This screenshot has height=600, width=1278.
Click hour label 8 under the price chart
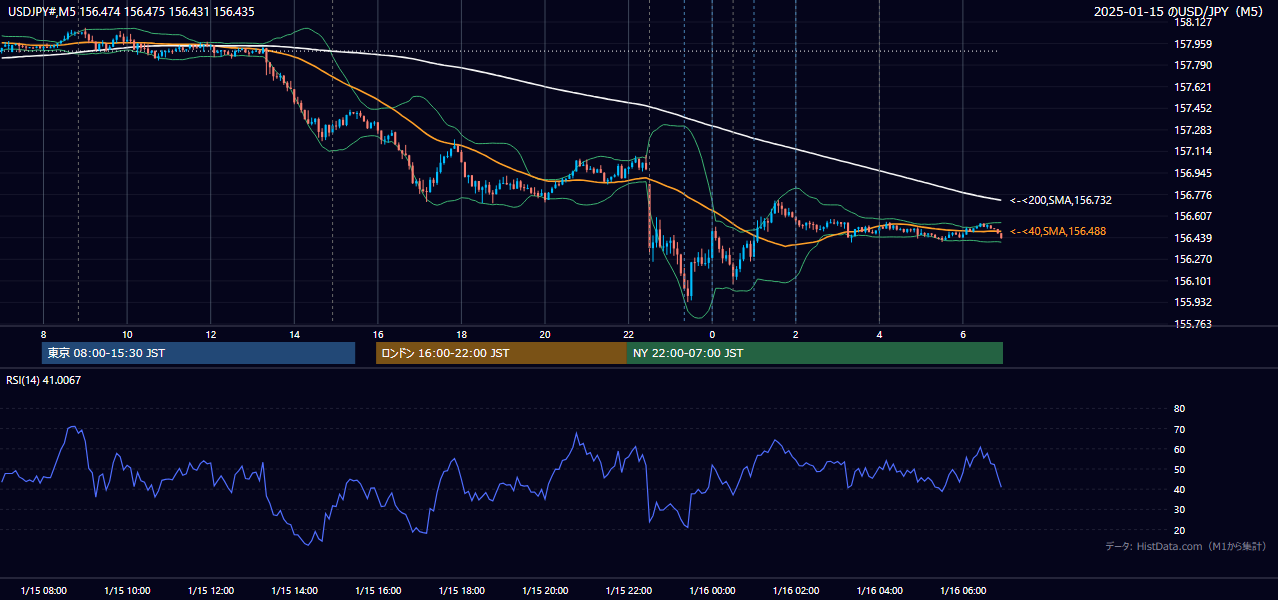tap(43, 334)
